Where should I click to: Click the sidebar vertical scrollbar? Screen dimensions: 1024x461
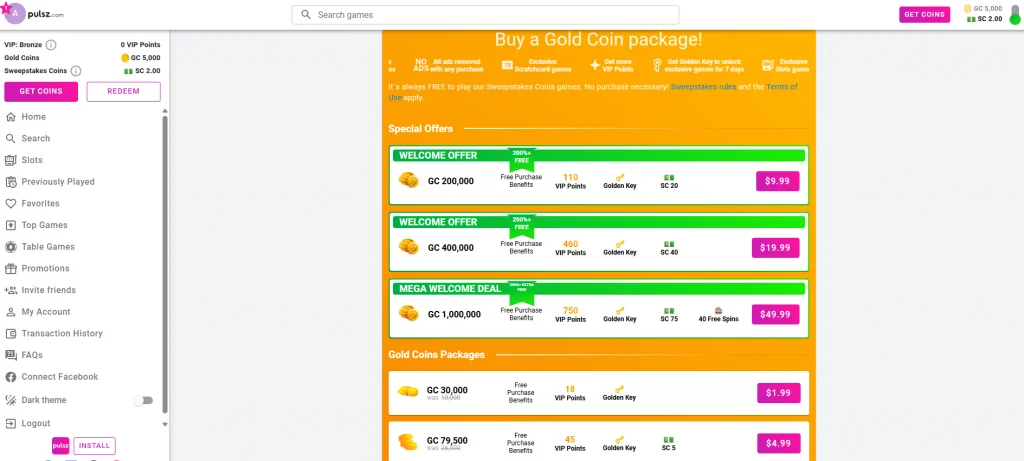point(165,260)
